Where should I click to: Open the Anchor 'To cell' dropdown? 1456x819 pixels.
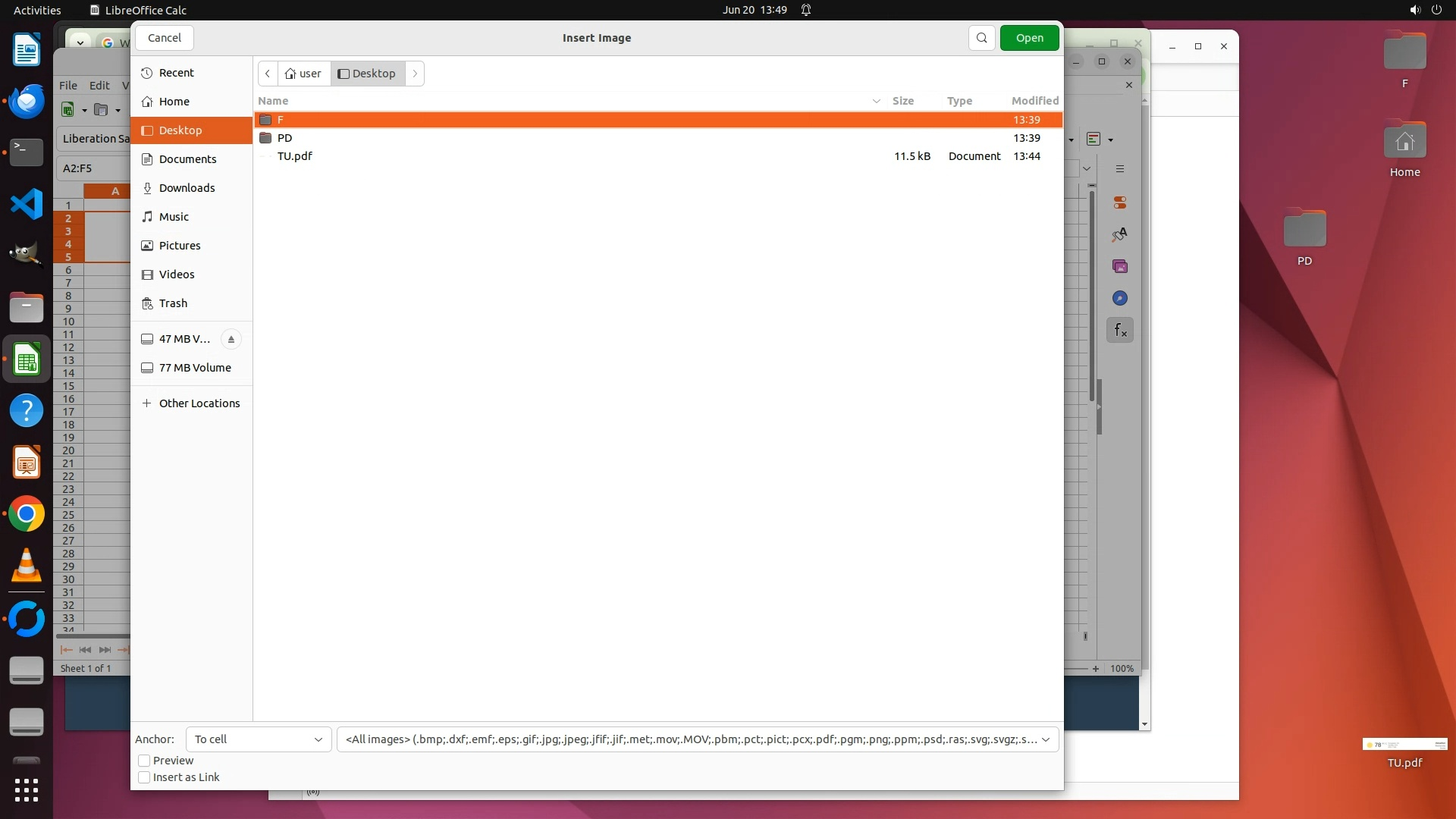coord(258,739)
